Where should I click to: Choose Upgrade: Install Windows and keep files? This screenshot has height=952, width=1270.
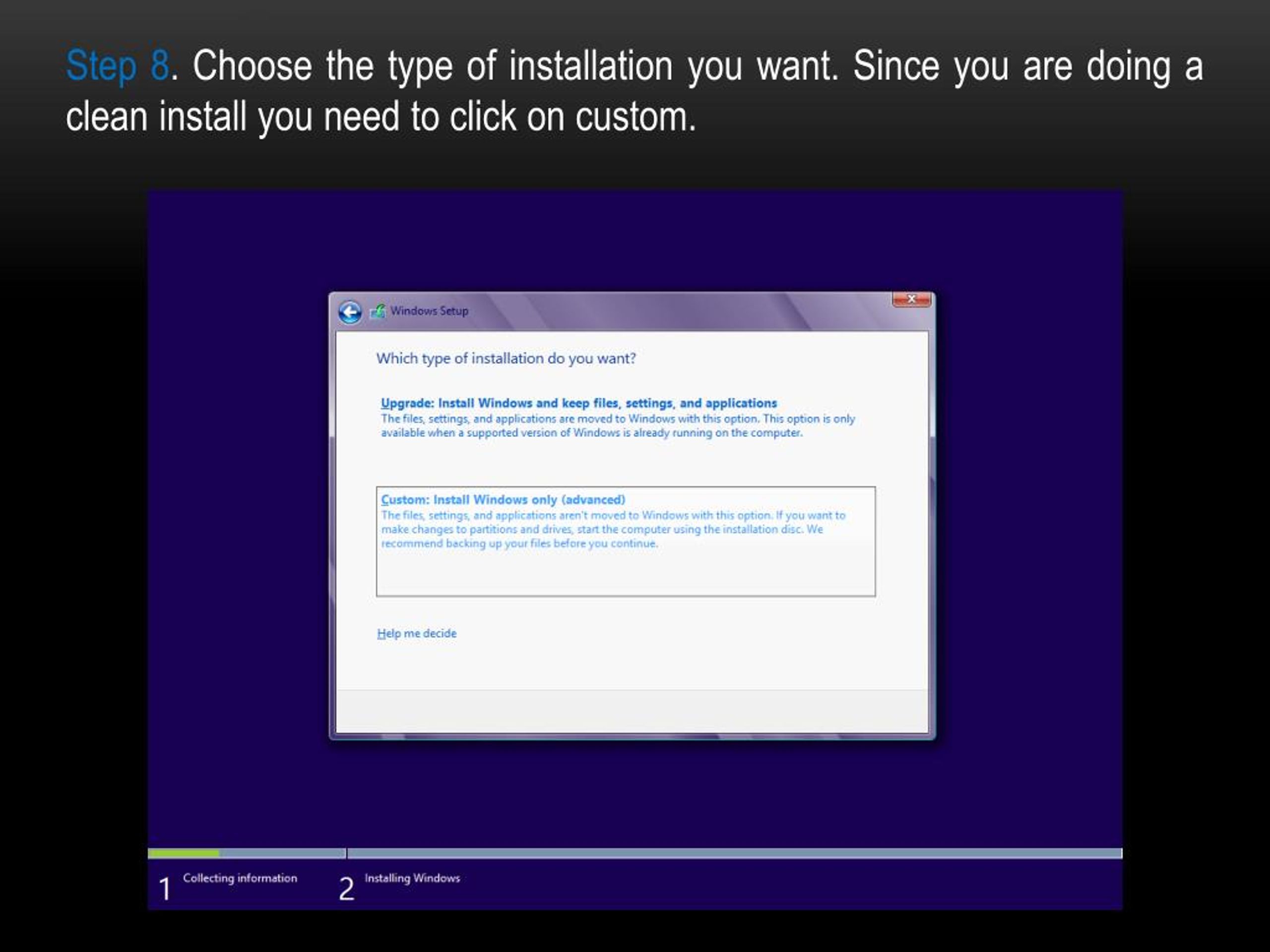tap(578, 403)
